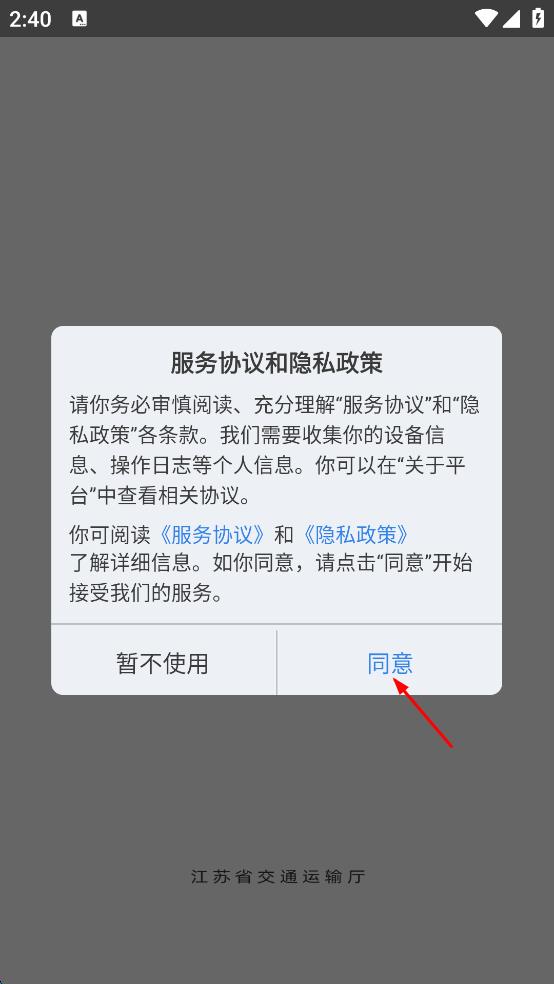This screenshot has width=554, height=984.
Task: Choose 暂不使用 to decline the agreement
Action: point(162,663)
